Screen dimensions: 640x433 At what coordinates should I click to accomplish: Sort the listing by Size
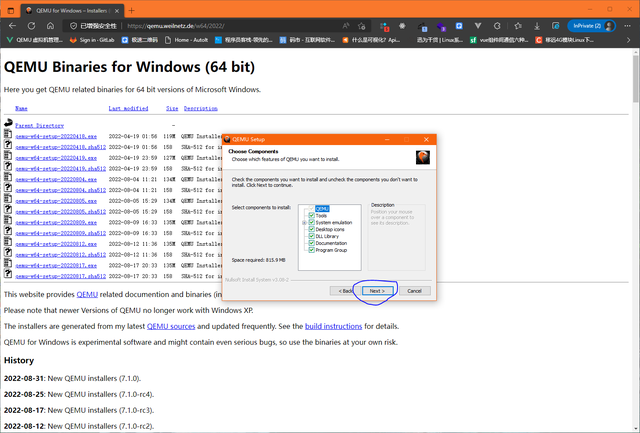172,108
